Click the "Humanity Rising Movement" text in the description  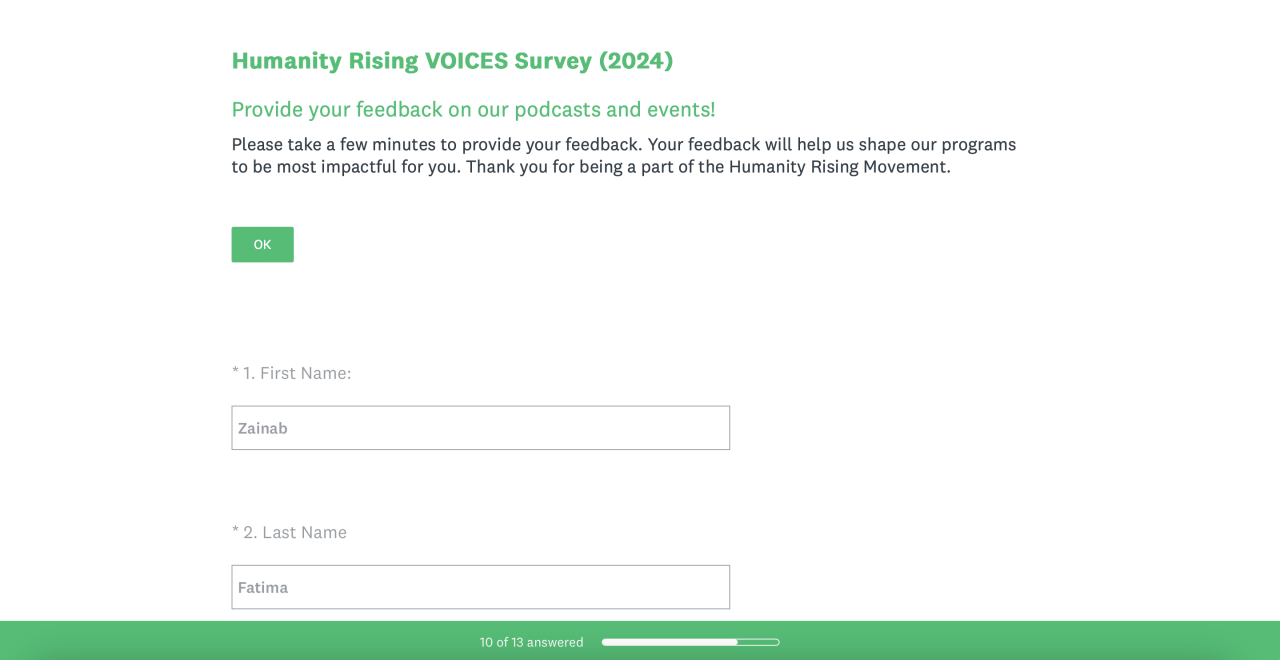click(x=837, y=167)
